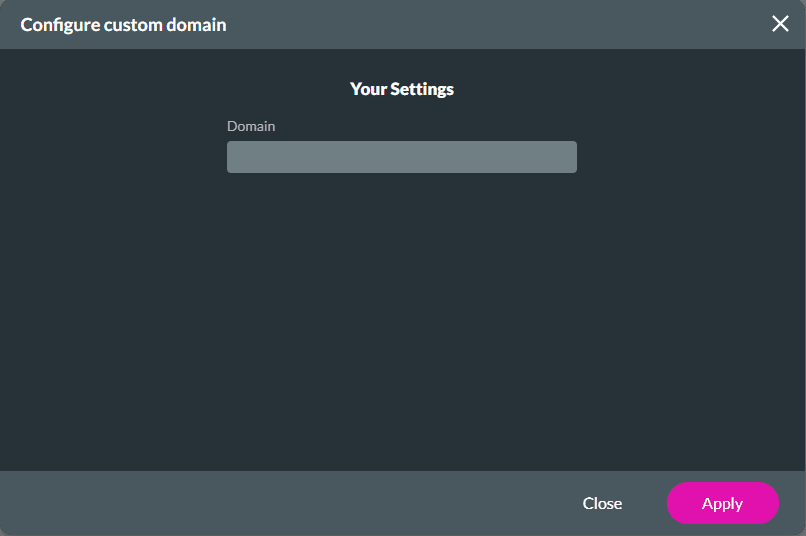The width and height of the screenshot is (806, 536).
Task: Click the Close button in footer
Action: point(602,503)
